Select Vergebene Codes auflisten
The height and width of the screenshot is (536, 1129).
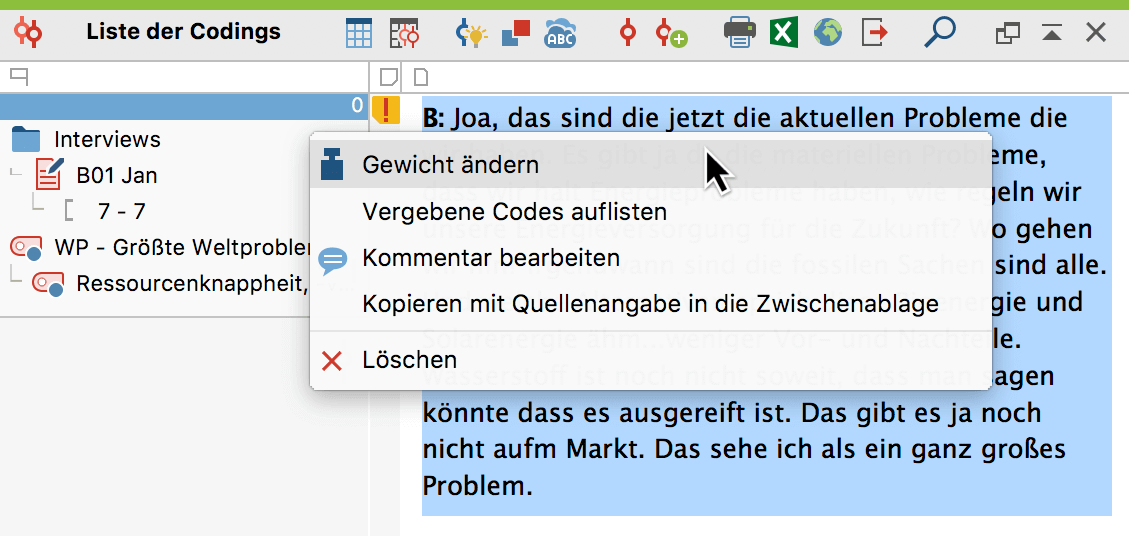pyautogui.click(x=651, y=212)
